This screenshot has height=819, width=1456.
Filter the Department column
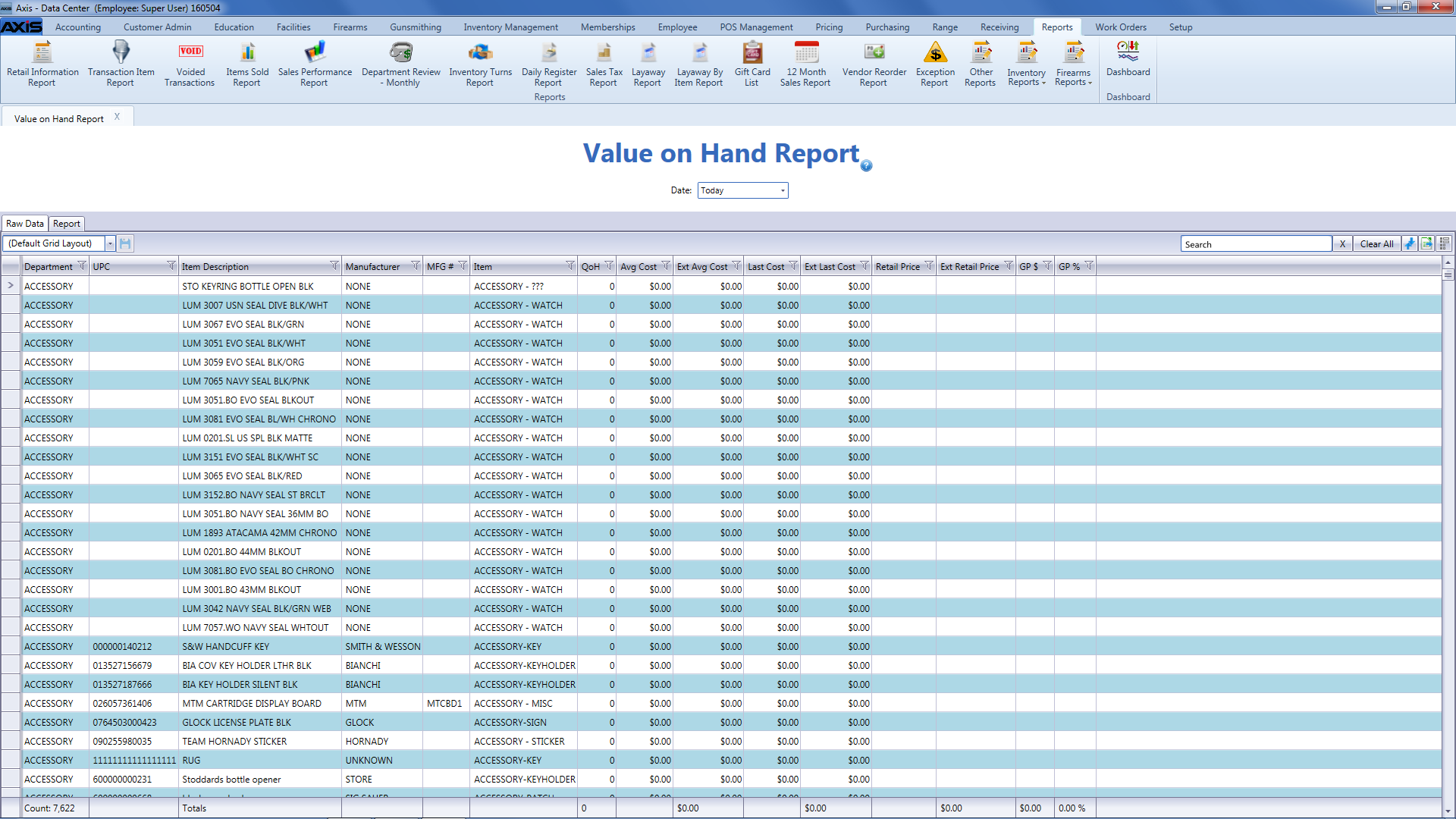82,265
